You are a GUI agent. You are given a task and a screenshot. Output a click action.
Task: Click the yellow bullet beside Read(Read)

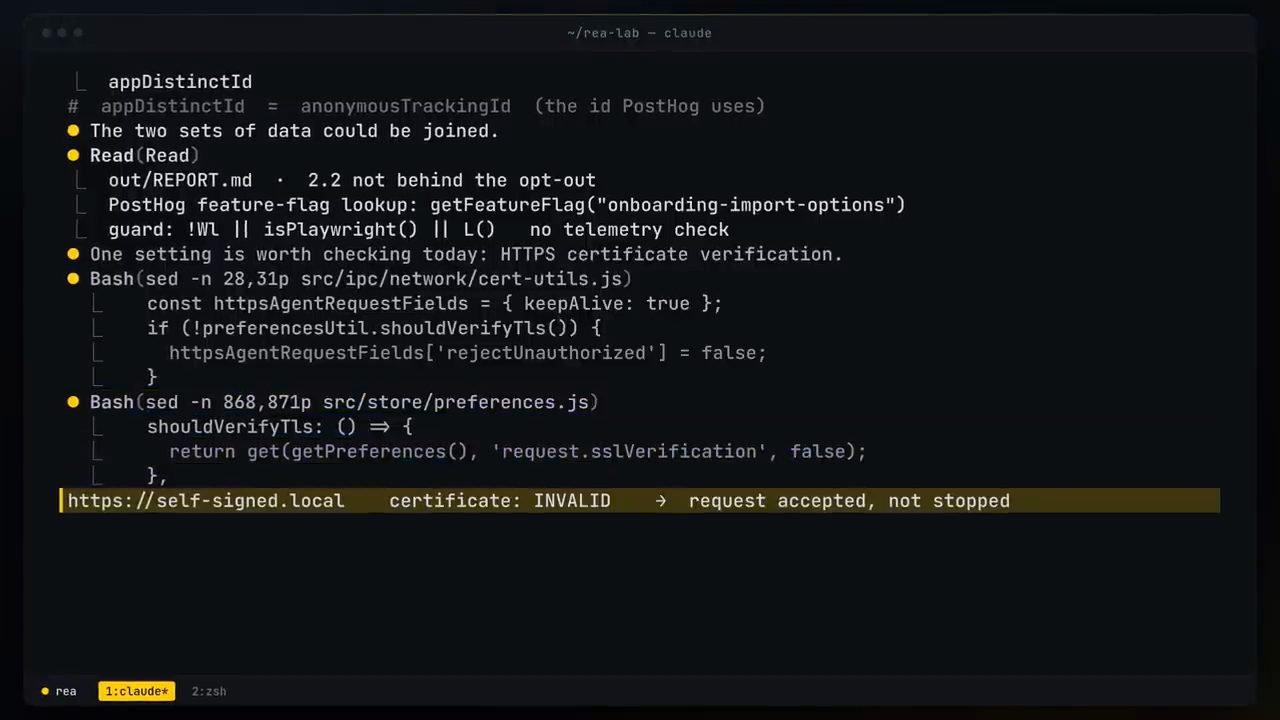pos(73,155)
